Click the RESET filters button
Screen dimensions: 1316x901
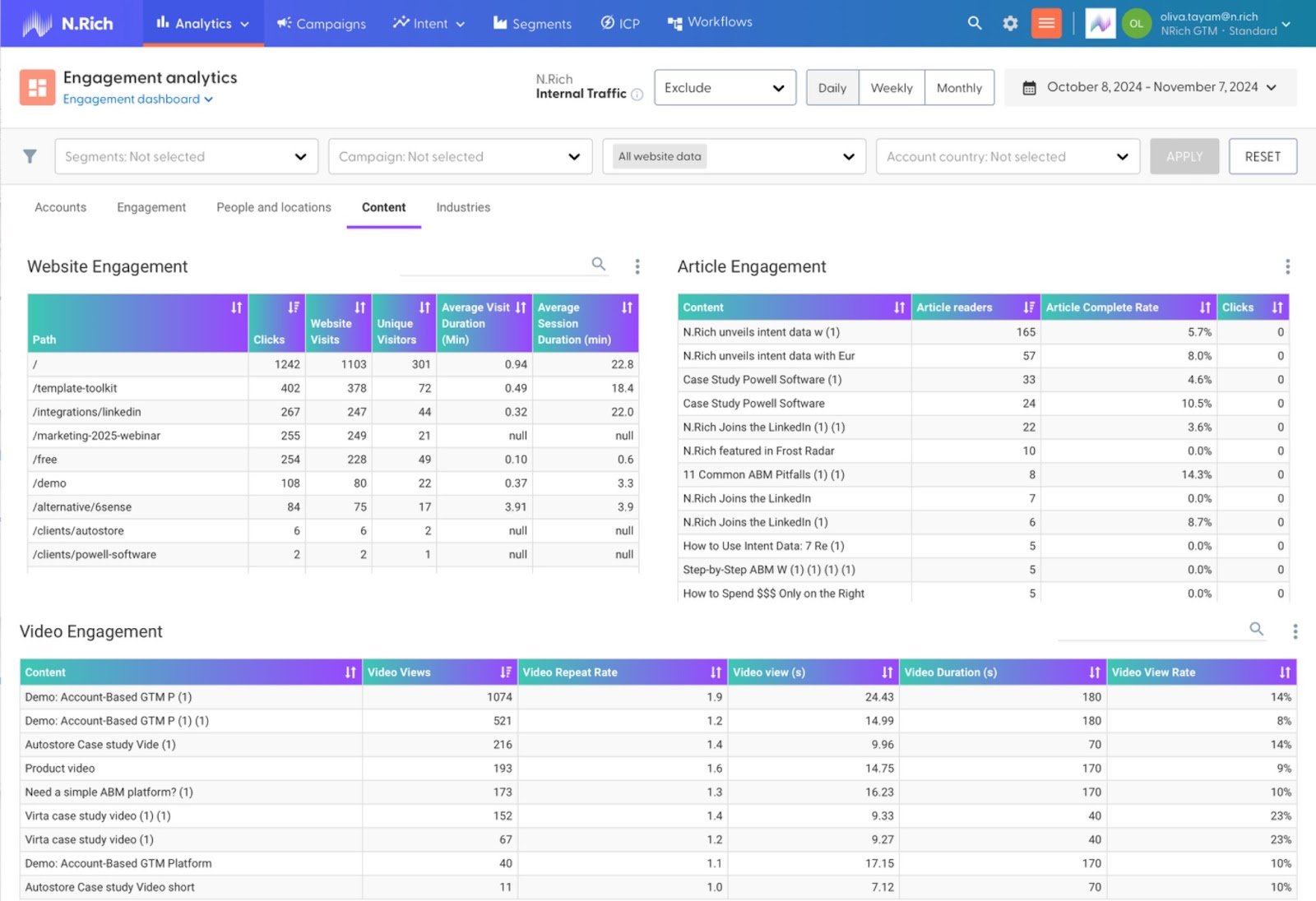(x=1263, y=156)
